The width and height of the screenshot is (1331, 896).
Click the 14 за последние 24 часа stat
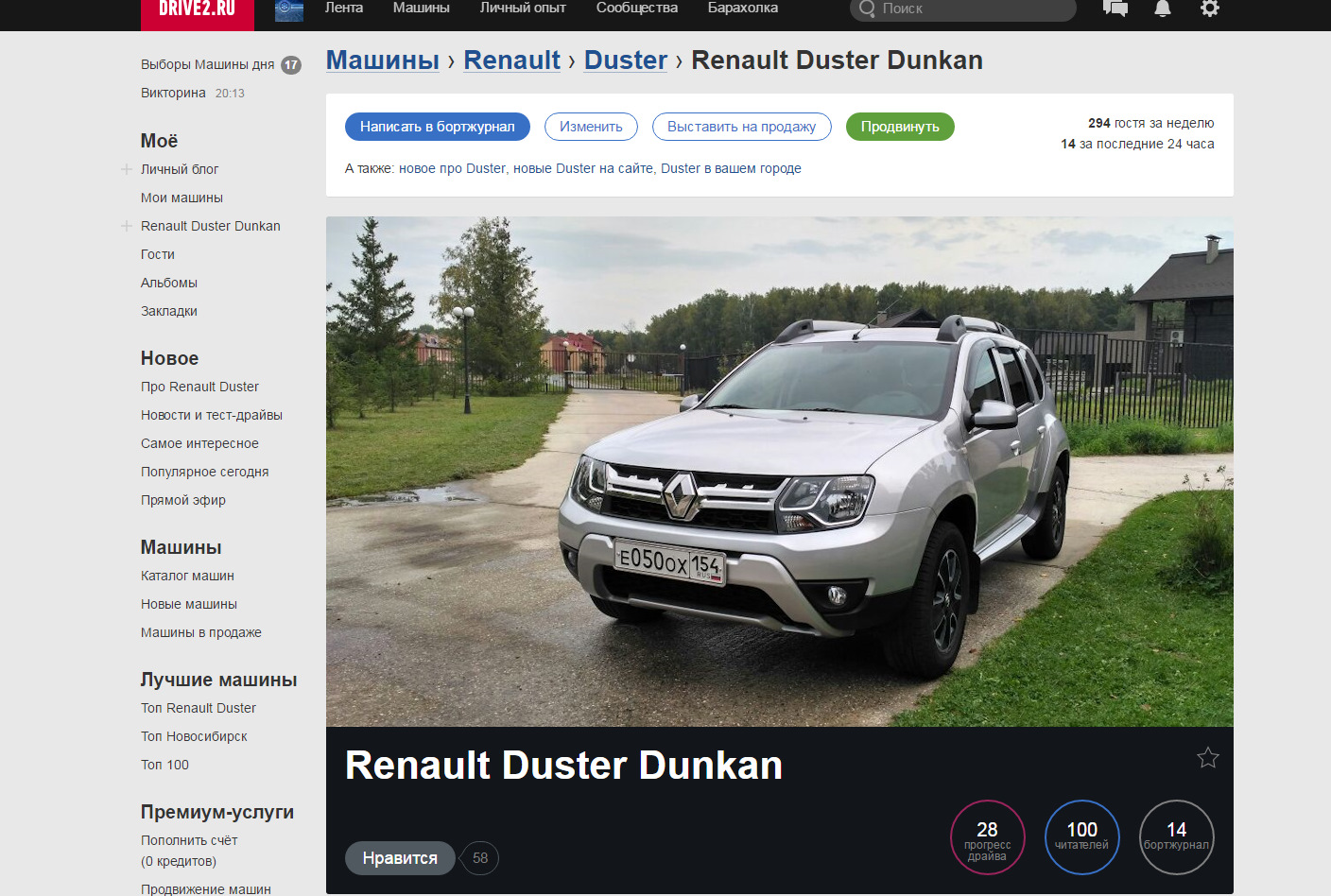1137,144
